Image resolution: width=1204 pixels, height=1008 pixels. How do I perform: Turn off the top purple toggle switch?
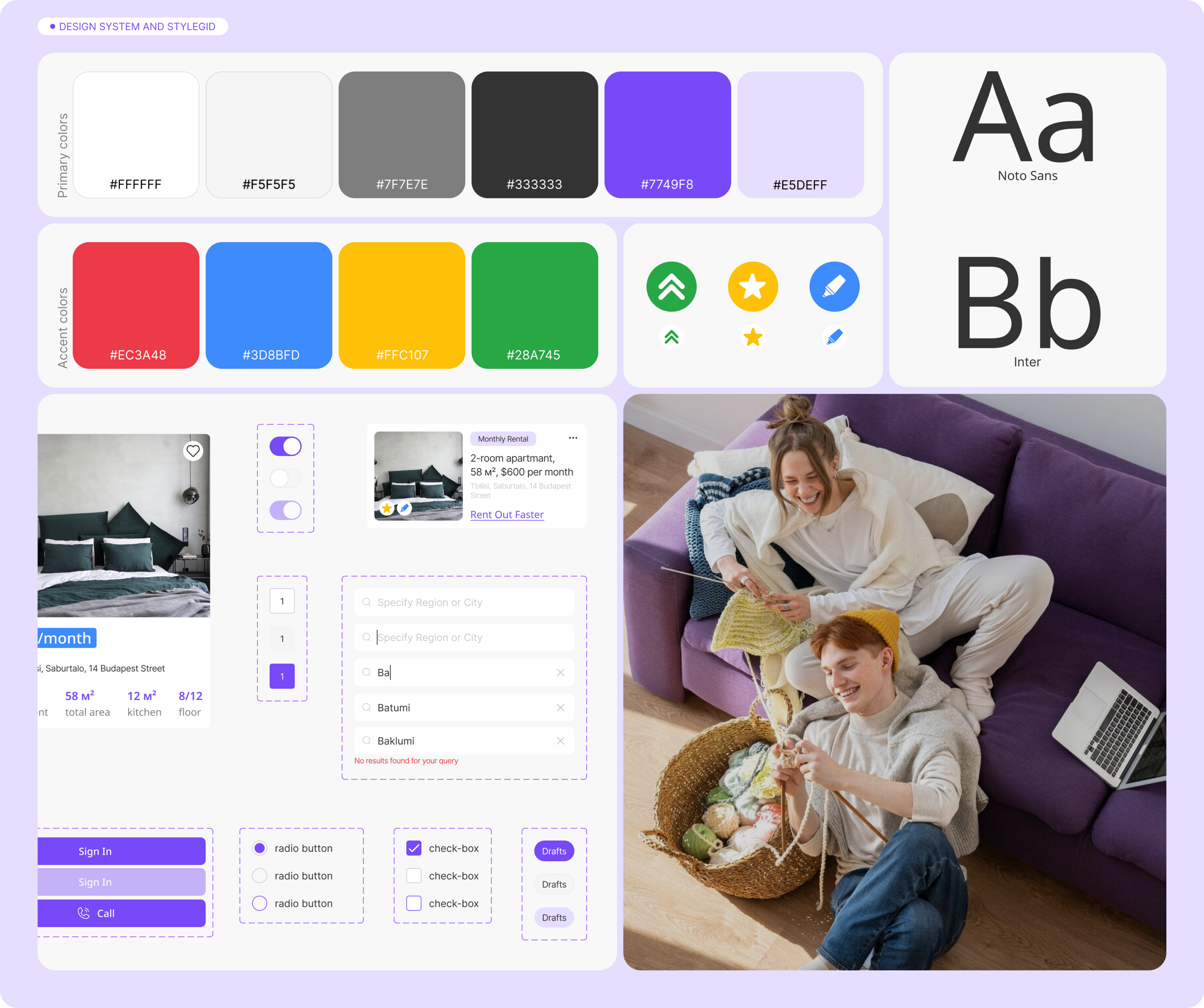[x=286, y=446]
